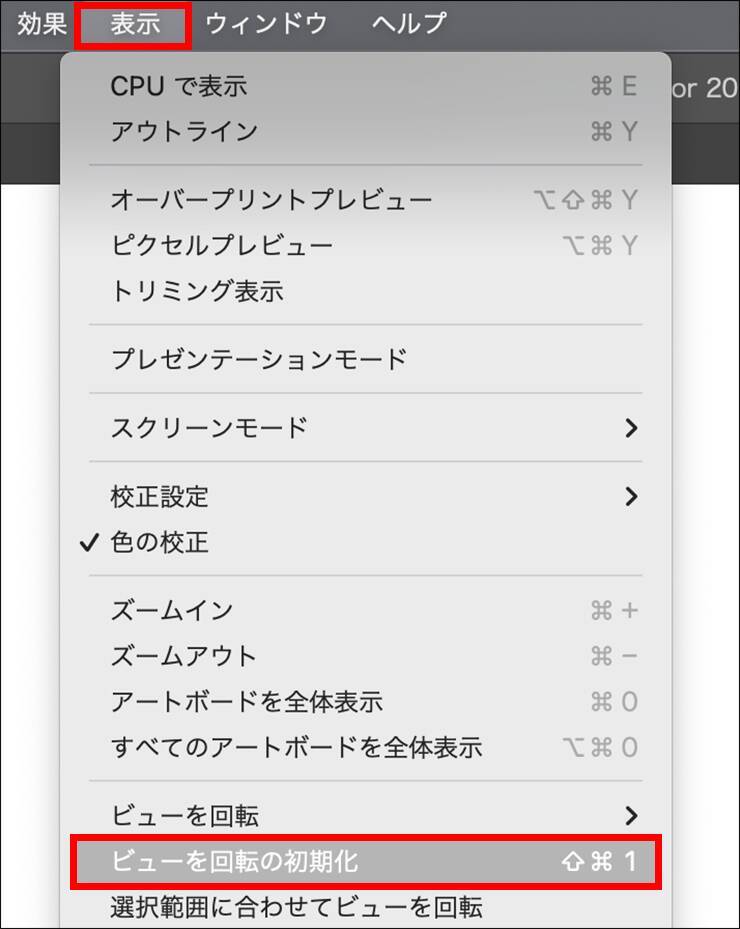Start プレゼンテーションモード
Viewport: 740px width, 929px height.
coord(366,359)
